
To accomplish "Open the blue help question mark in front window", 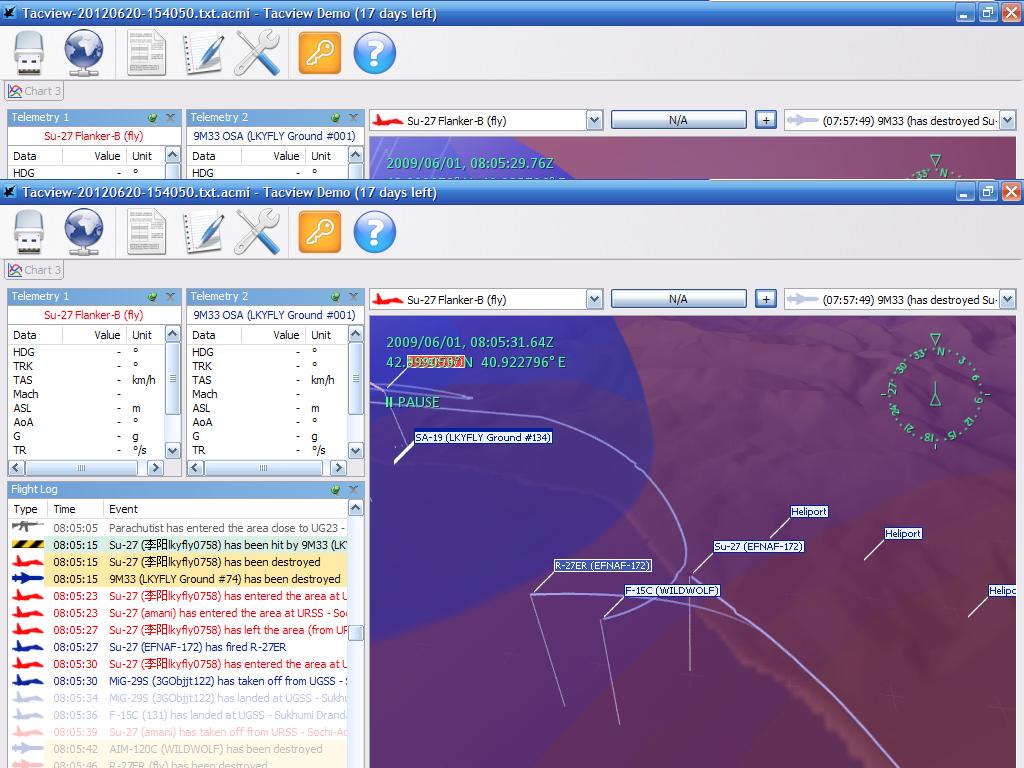I will pyautogui.click(x=375, y=232).
